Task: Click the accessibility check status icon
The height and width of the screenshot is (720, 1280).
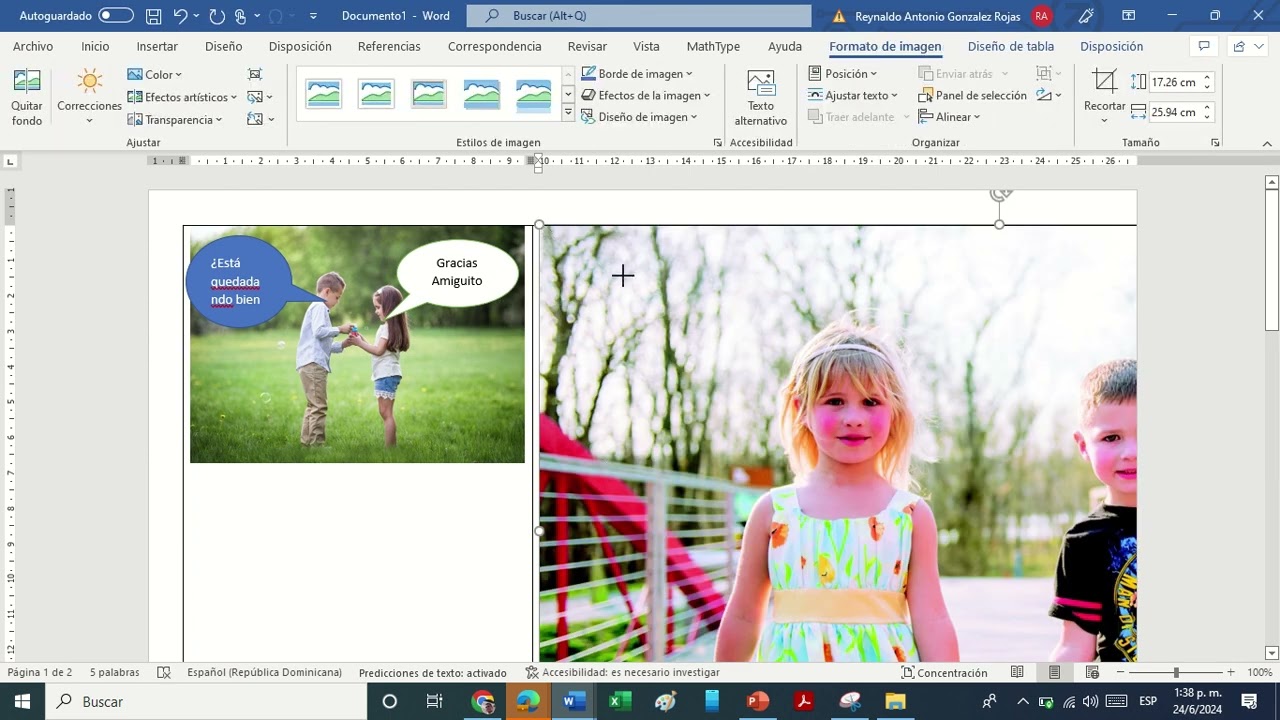Action: point(532,673)
